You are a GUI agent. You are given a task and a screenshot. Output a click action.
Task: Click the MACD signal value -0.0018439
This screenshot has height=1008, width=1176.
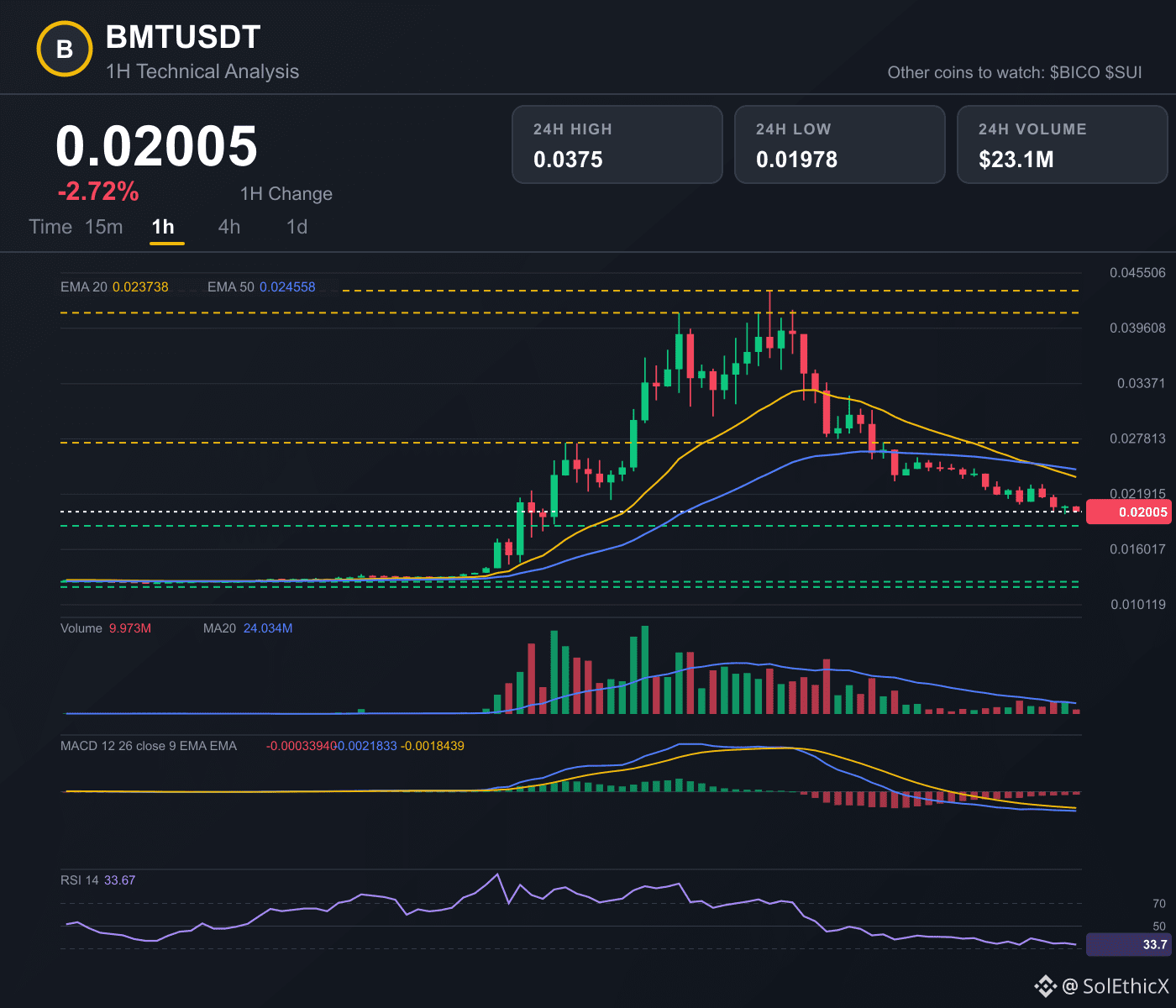433,746
